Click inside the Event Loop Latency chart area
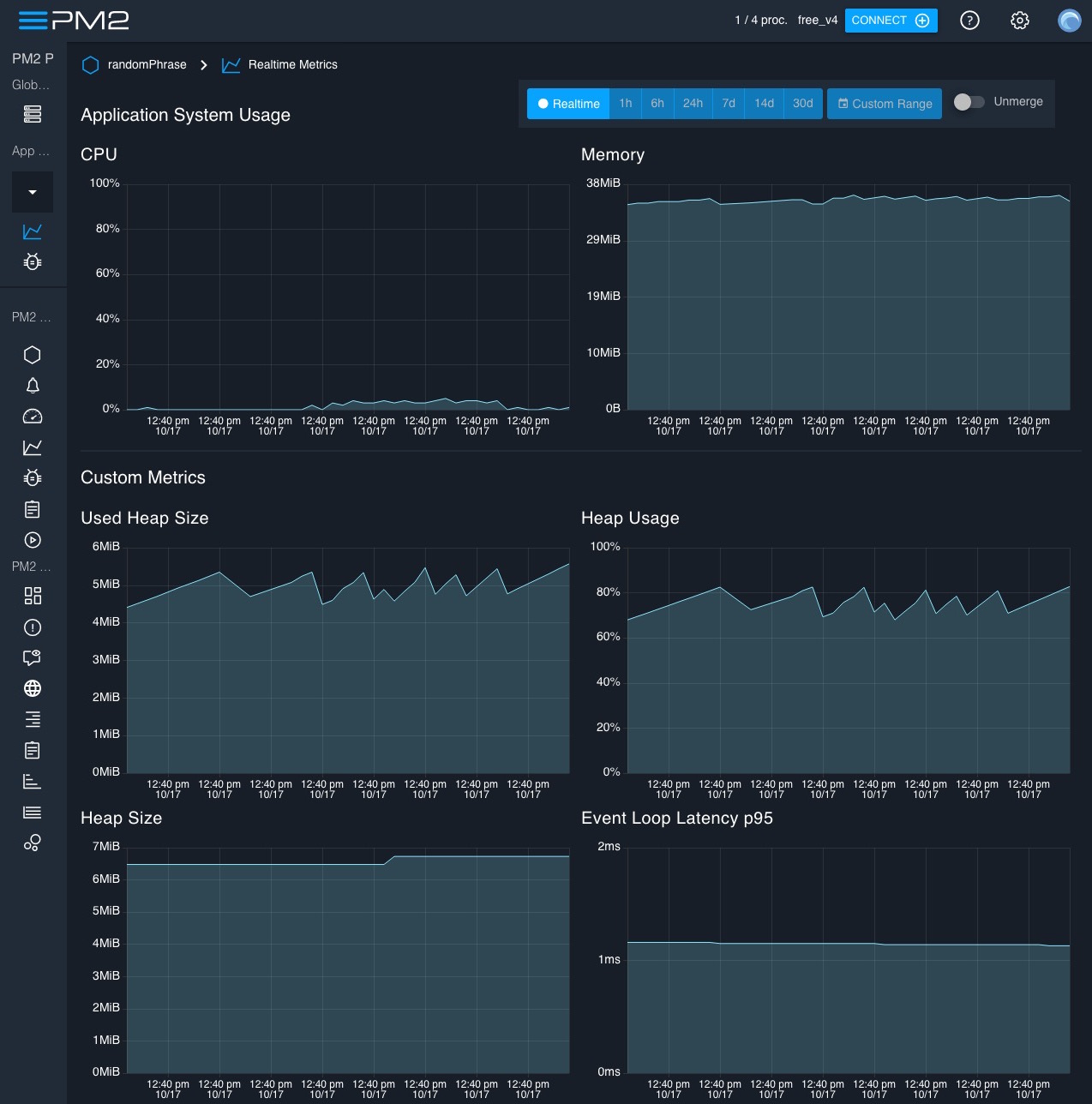The height and width of the screenshot is (1104, 1092). (849, 960)
